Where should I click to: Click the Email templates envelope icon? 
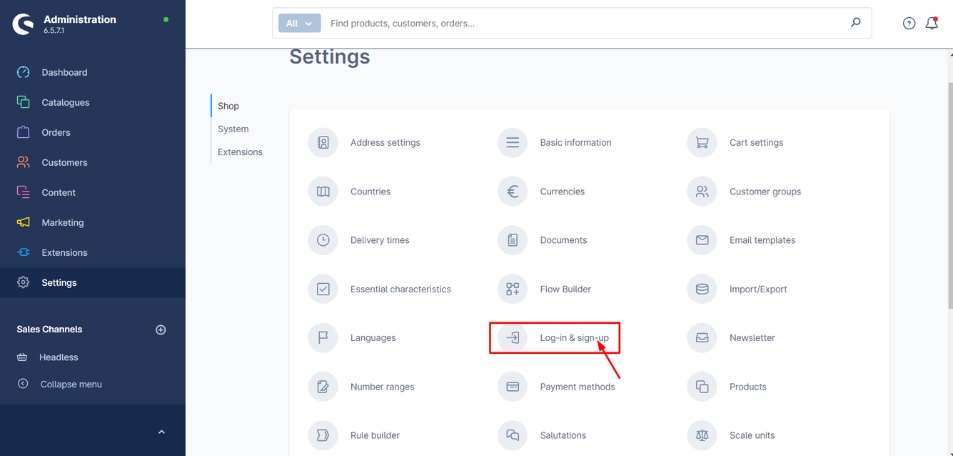point(702,240)
